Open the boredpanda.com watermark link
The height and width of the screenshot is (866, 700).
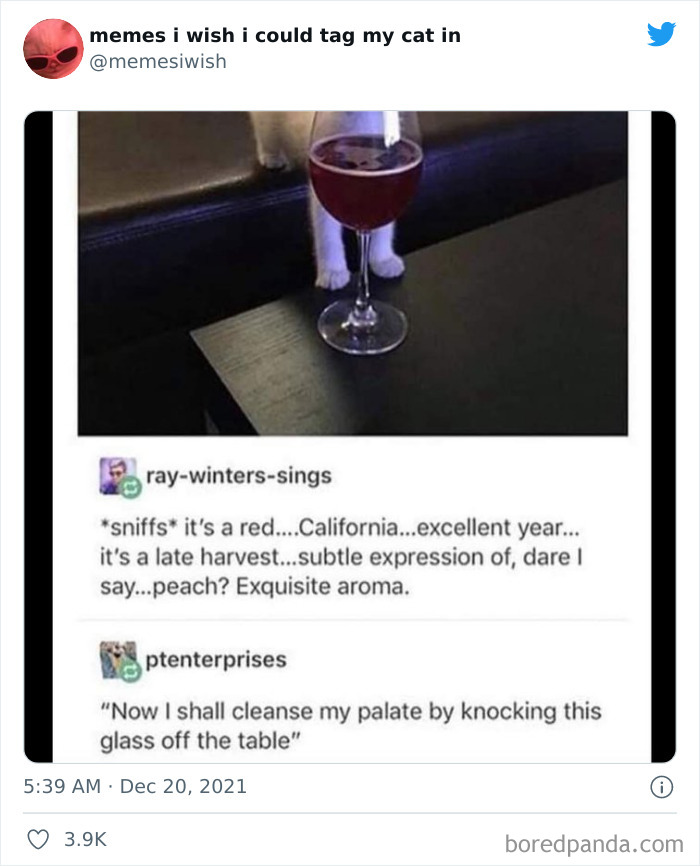coord(594,844)
